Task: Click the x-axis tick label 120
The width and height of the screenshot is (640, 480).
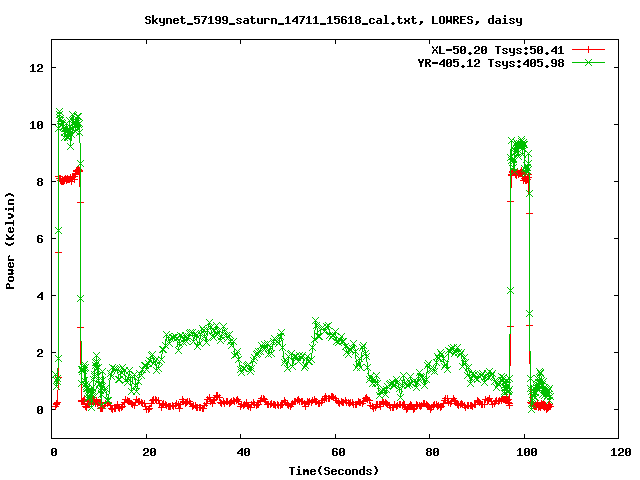Action: tap(621, 452)
